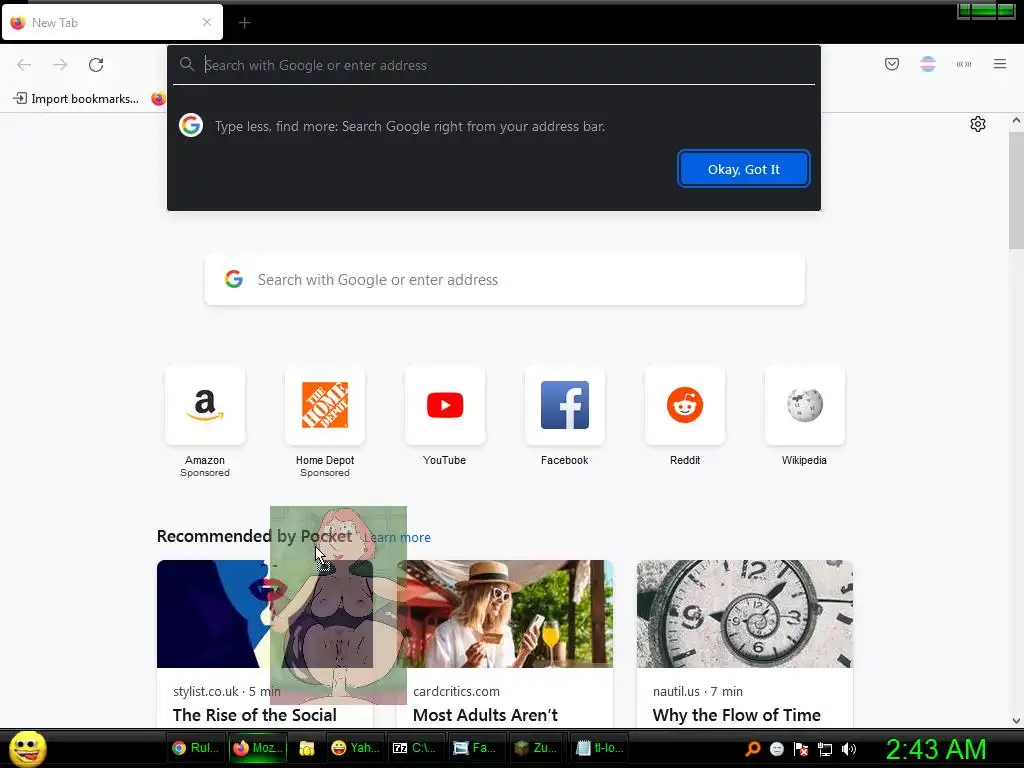Click the flag with red X tray icon
Image resolution: width=1024 pixels, height=768 pixels.
(801, 749)
